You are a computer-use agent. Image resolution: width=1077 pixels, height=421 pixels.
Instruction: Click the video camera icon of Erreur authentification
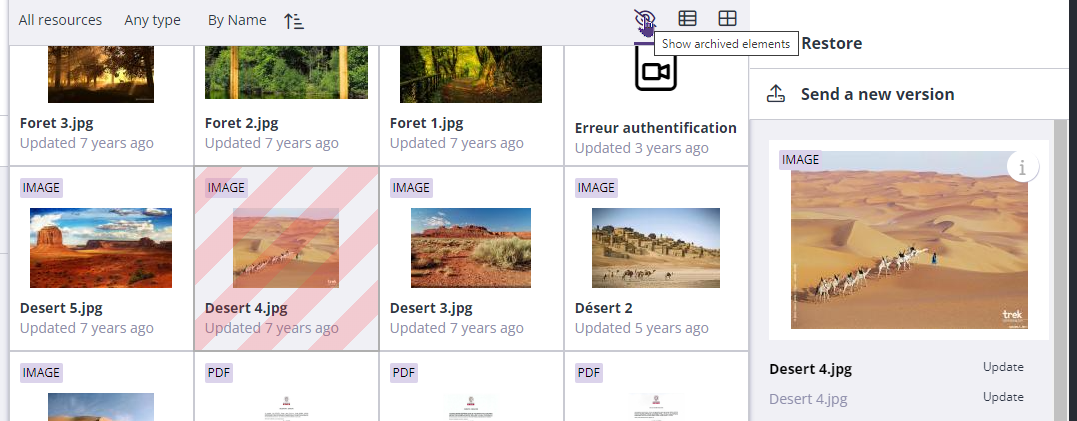click(x=656, y=71)
